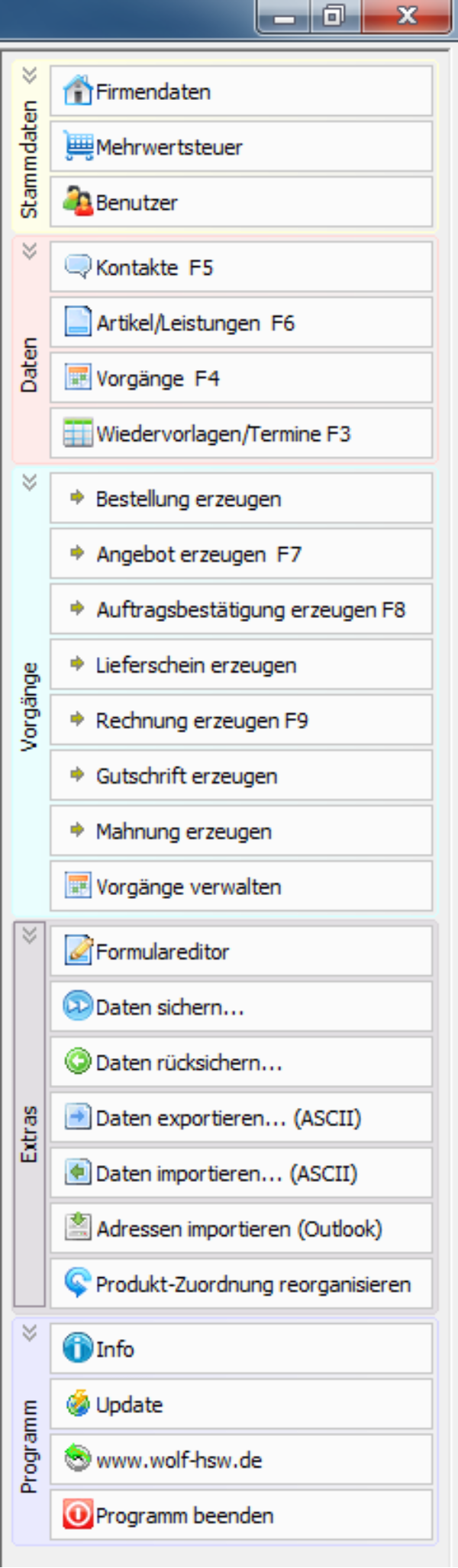Image resolution: width=458 pixels, height=1568 pixels.
Task: Collapse the Vorgänge section chevron
Action: pyautogui.click(x=30, y=483)
